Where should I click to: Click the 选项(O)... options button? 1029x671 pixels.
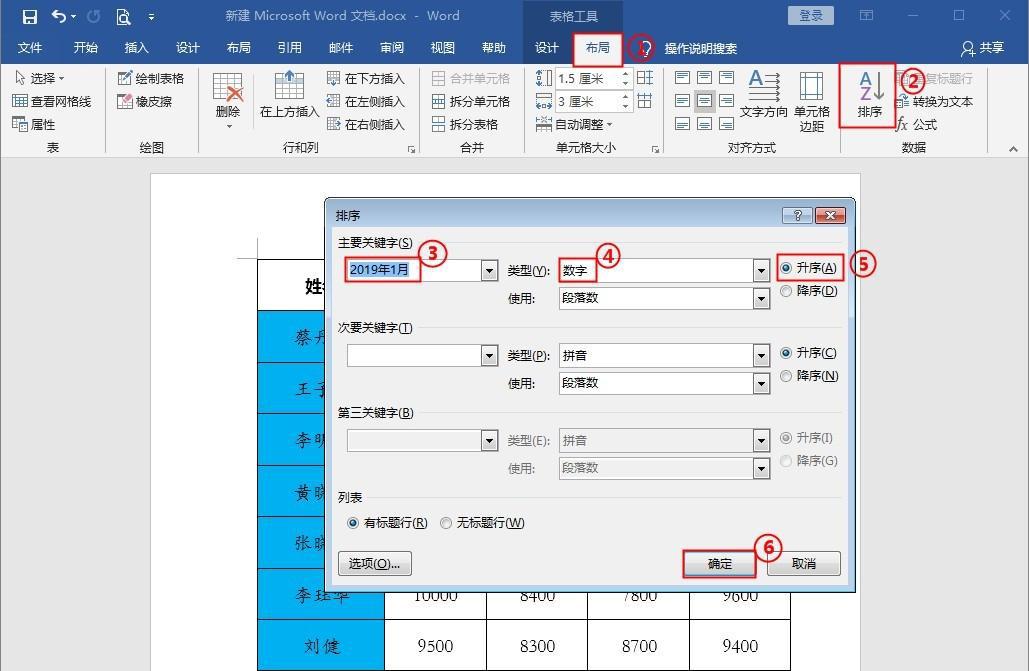tap(375, 563)
